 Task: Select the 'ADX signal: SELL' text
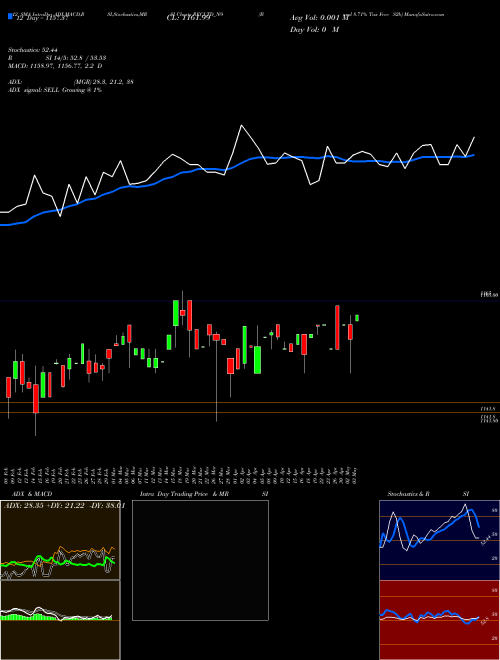34,90
